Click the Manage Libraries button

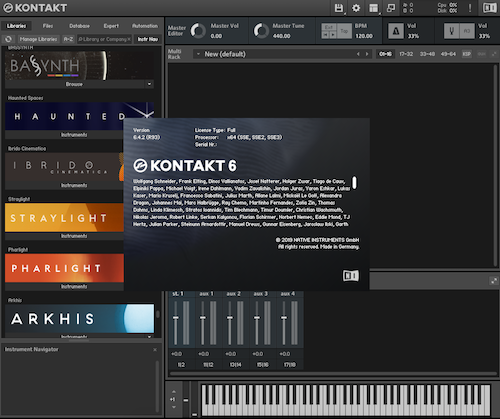tap(38, 39)
